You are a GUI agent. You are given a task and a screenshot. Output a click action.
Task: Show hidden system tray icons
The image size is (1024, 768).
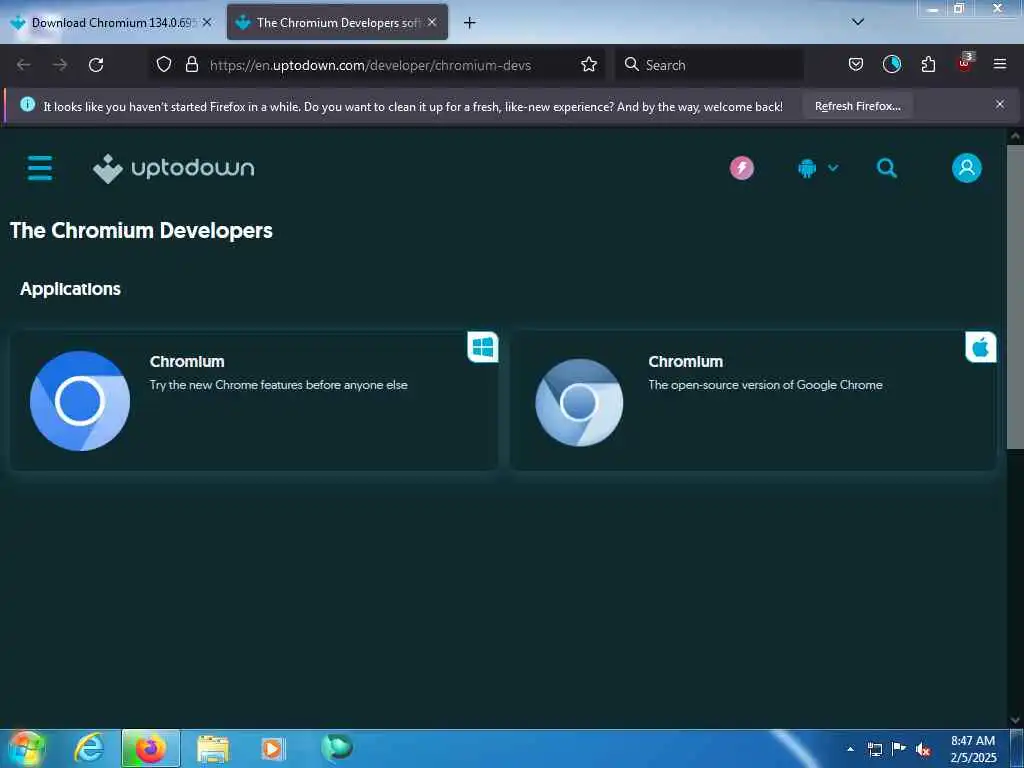point(850,749)
